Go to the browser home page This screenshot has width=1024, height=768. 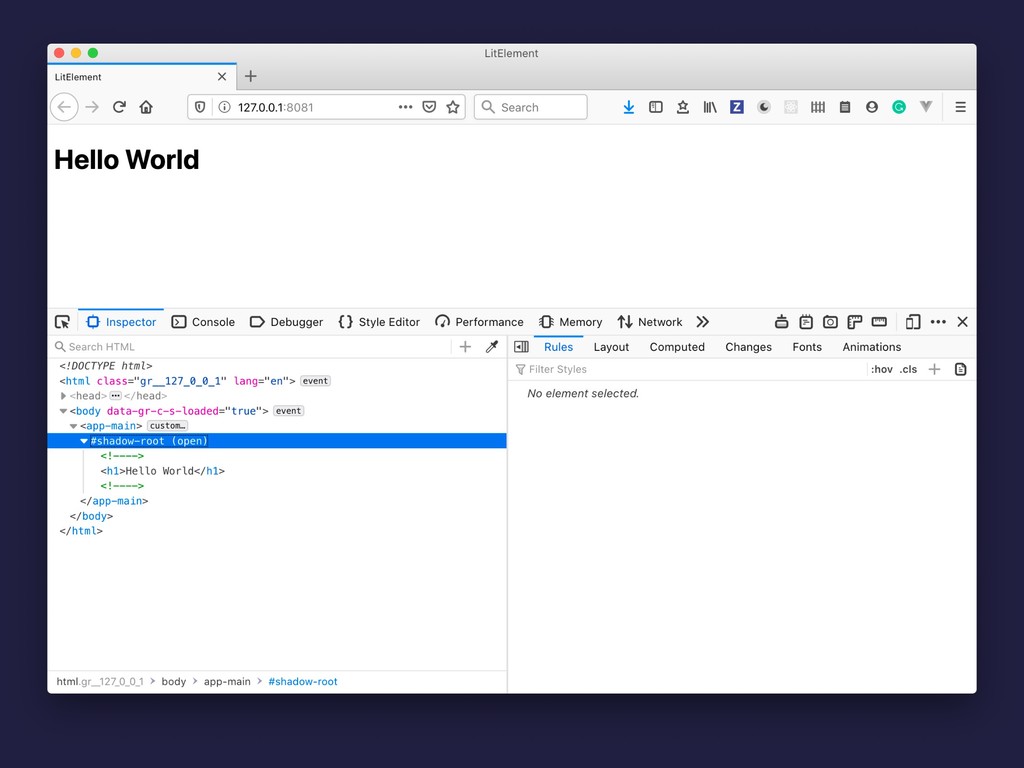point(146,107)
